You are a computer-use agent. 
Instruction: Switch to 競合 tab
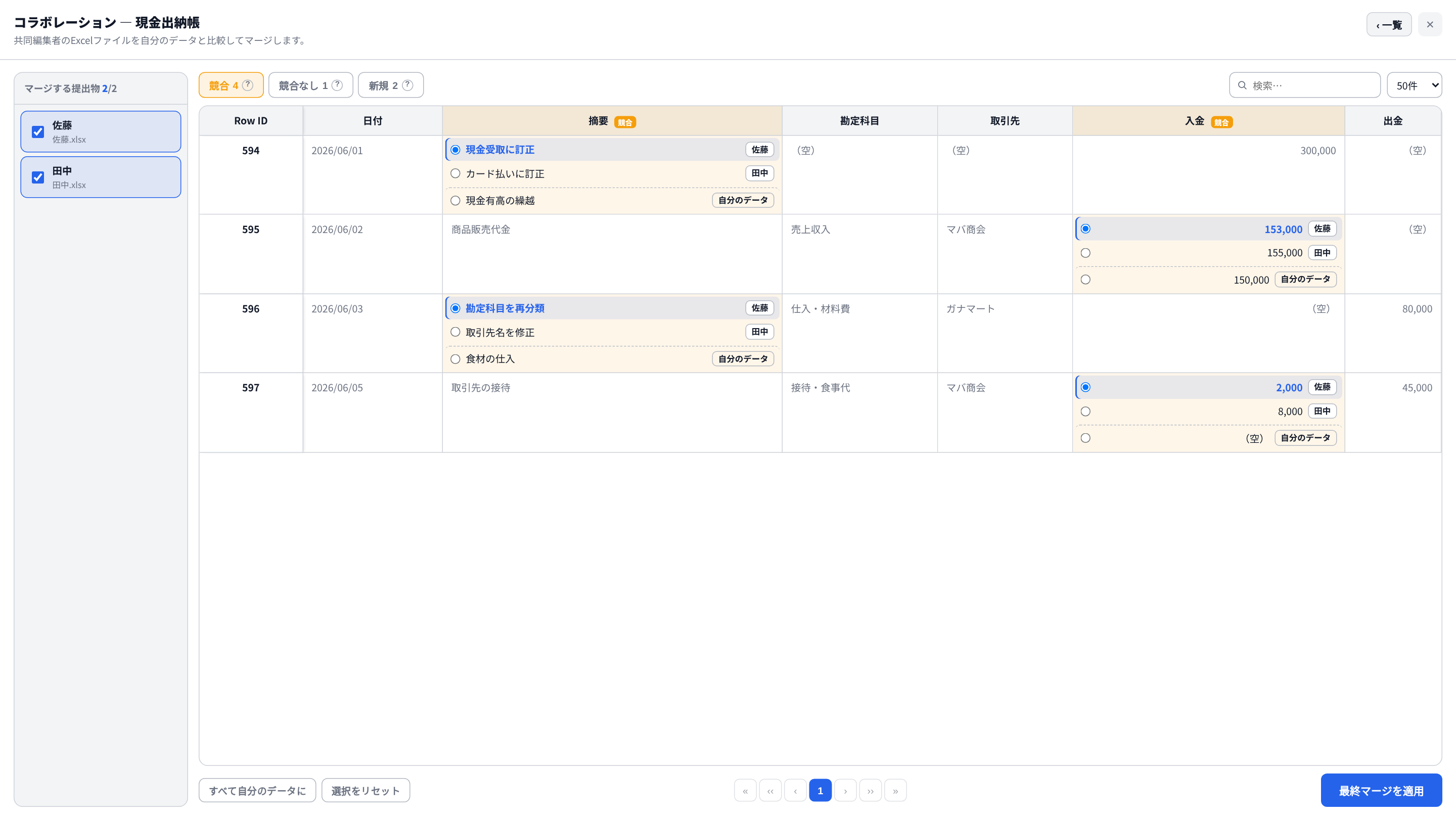pos(231,85)
